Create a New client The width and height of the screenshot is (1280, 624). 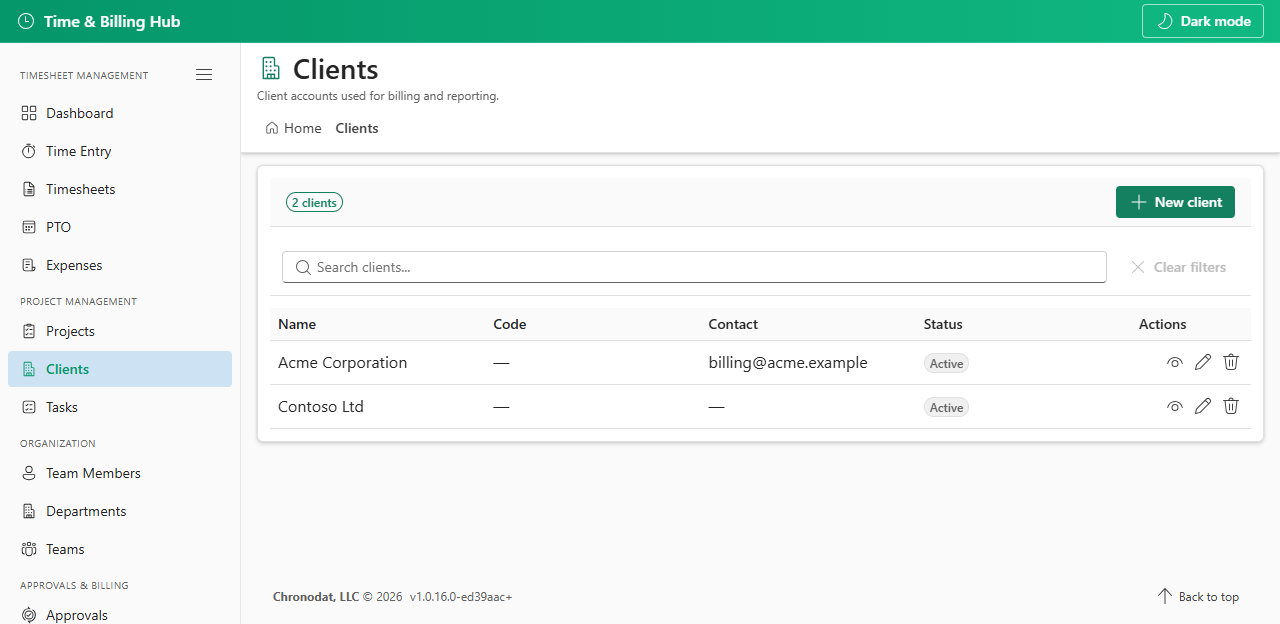(x=1175, y=202)
